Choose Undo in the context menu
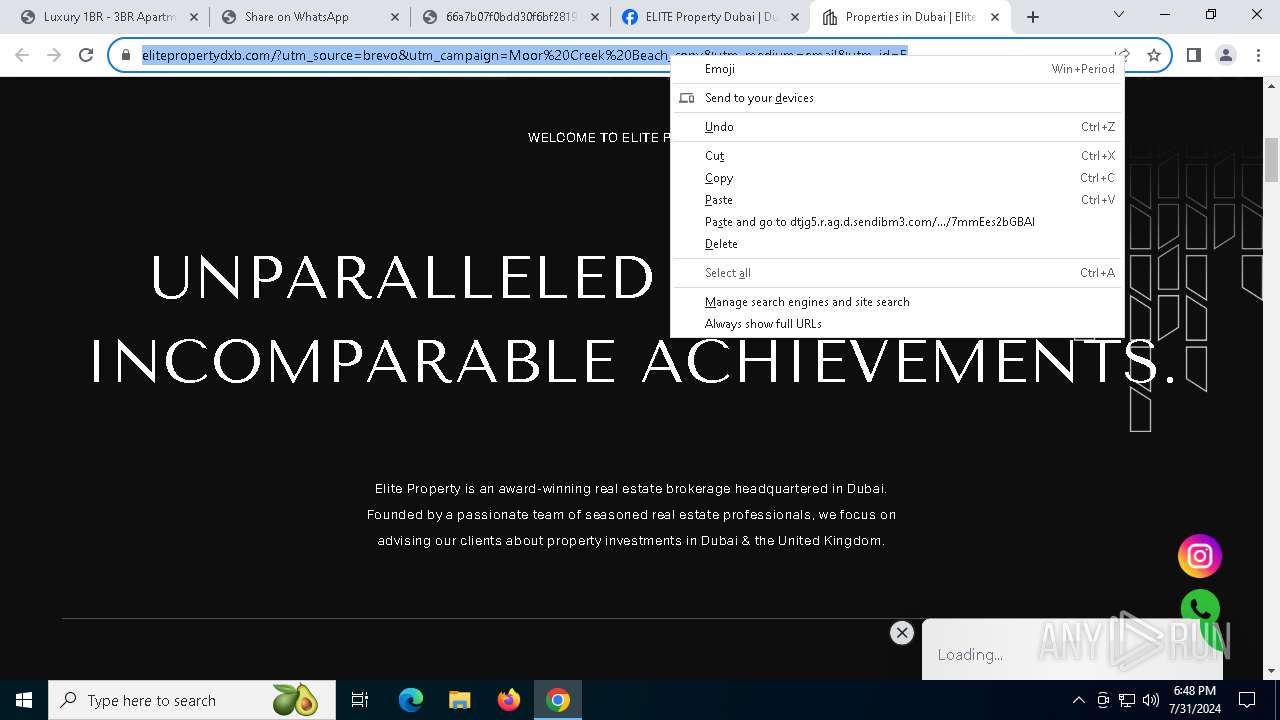This screenshot has width=1280, height=720. coord(897,127)
